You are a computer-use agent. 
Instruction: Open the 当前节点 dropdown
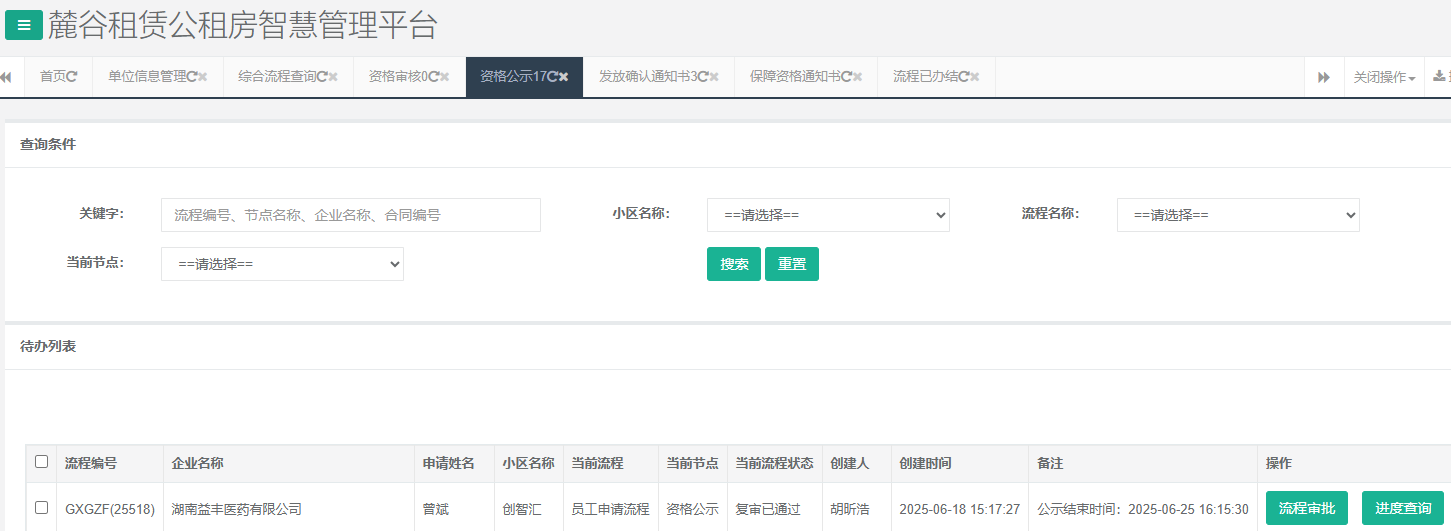(282, 264)
